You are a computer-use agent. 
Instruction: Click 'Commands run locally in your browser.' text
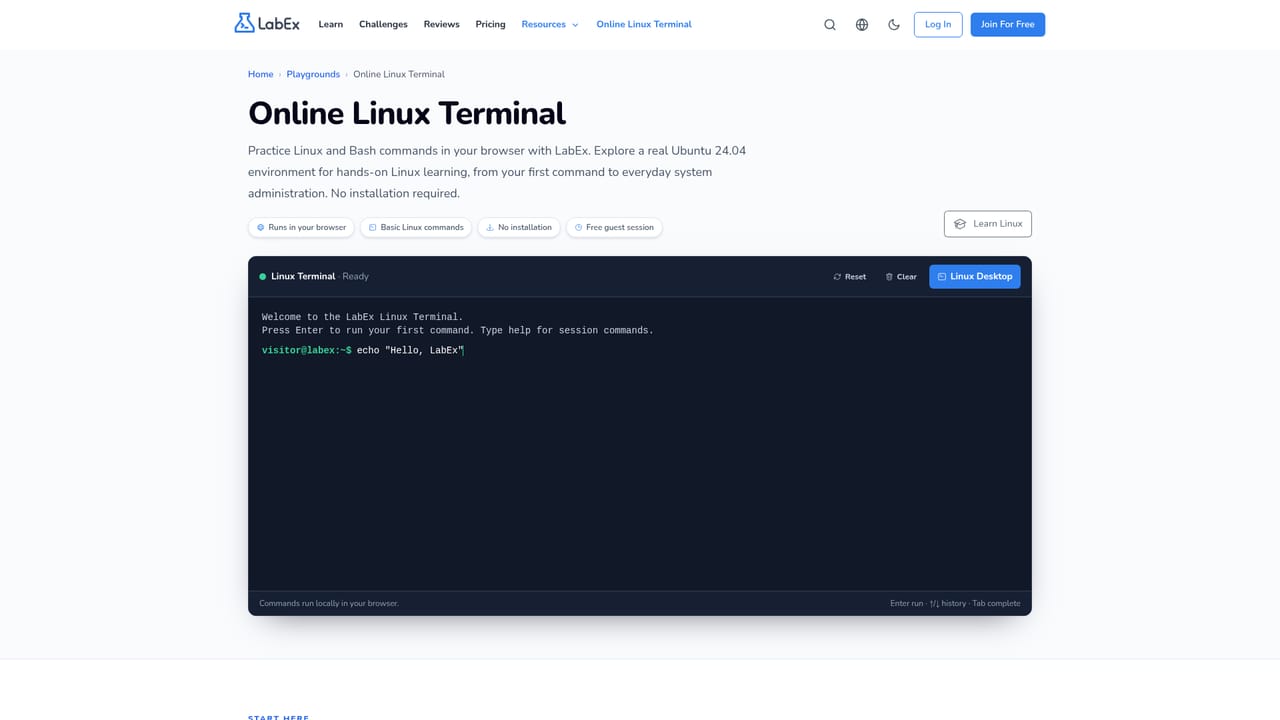pyautogui.click(x=329, y=603)
